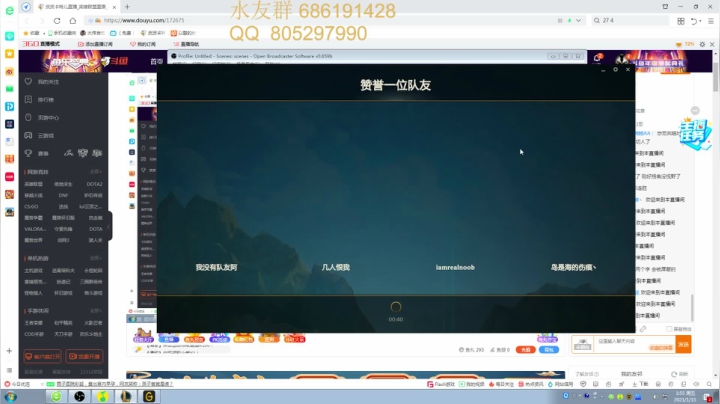Launch OBS from the Windows taskbar

79,396
